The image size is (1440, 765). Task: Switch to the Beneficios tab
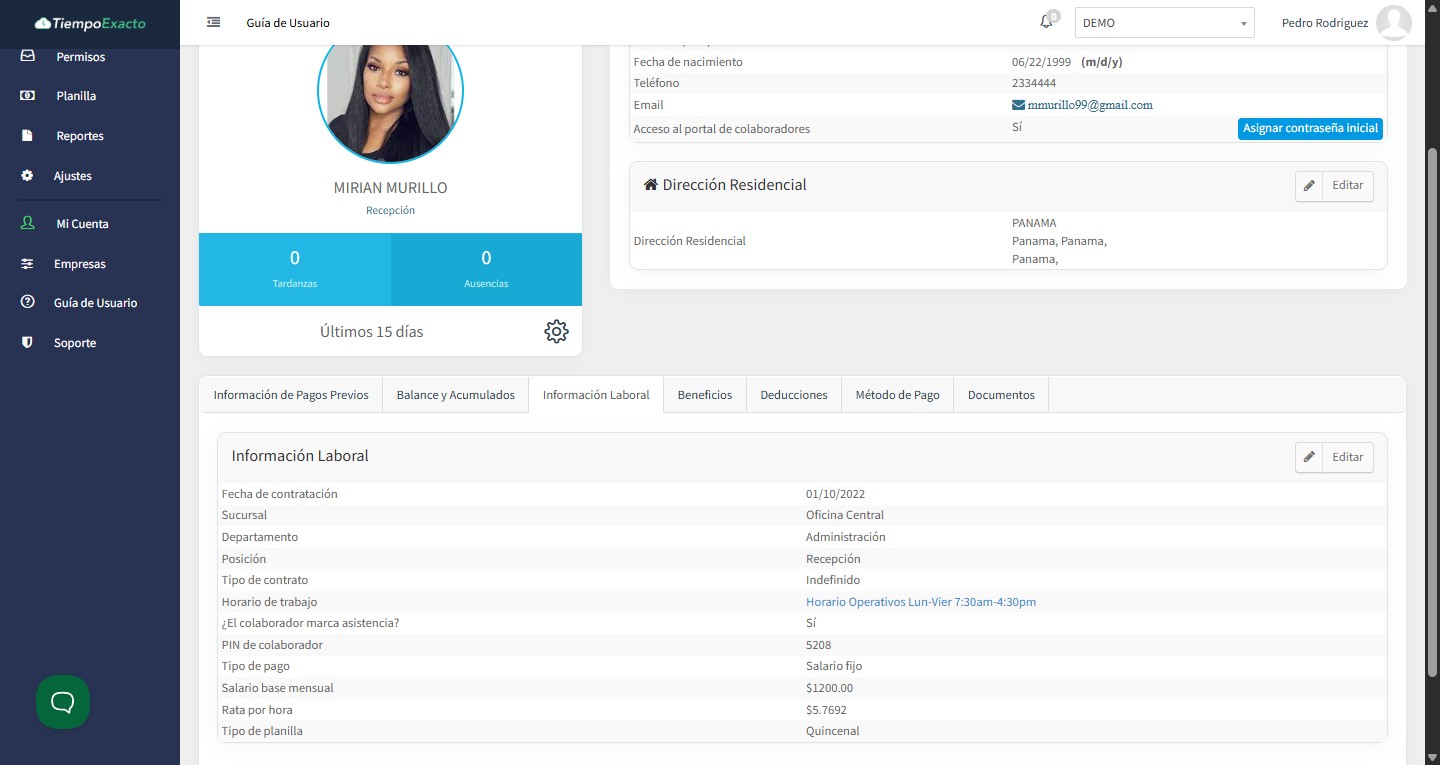tap(704, 395)
